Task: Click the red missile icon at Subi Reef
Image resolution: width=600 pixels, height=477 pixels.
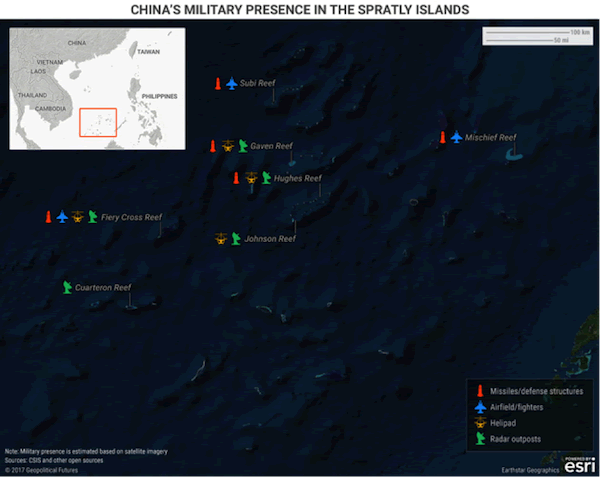Action: [x=219, y=83]
